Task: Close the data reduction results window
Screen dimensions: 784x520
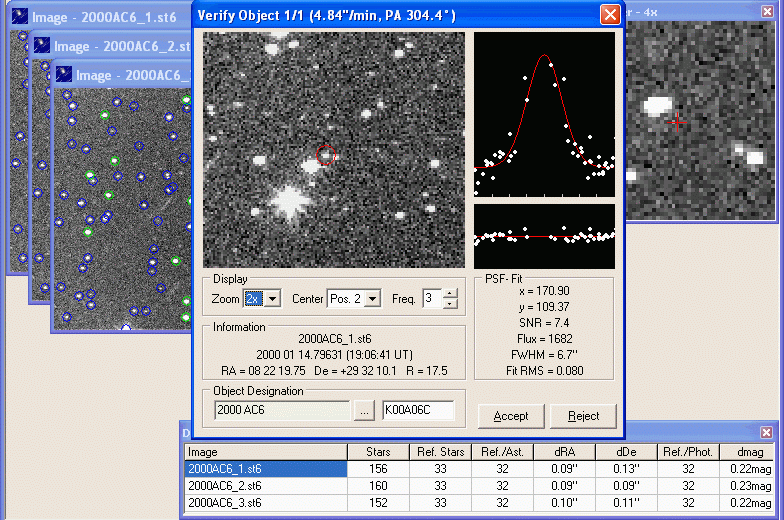Action: pos(766,432)
